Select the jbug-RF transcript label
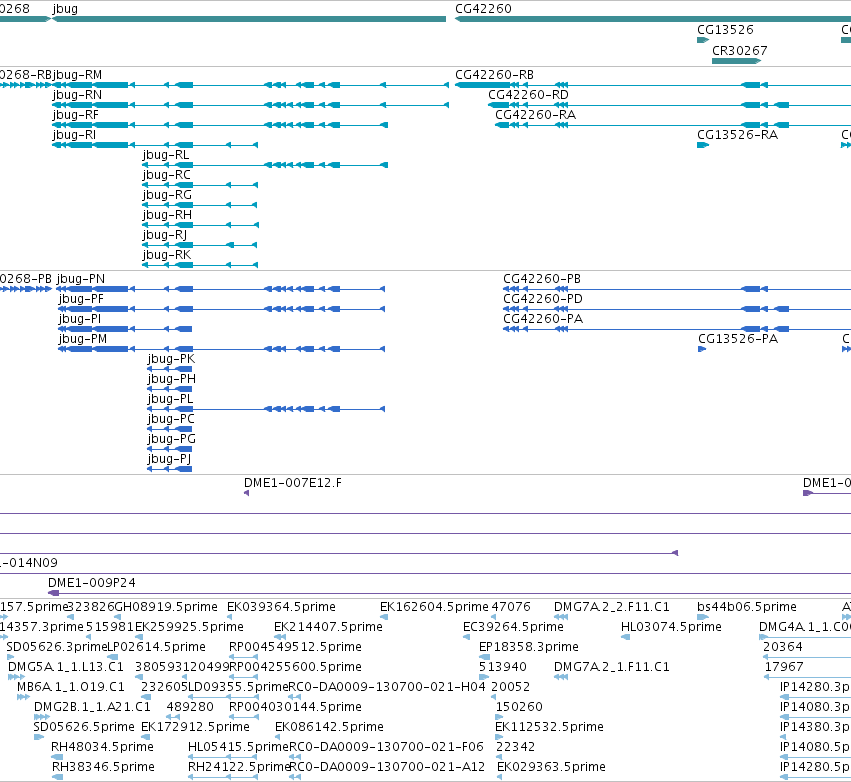The height and width of the screenshot is (782, 851). coord(75,115)
